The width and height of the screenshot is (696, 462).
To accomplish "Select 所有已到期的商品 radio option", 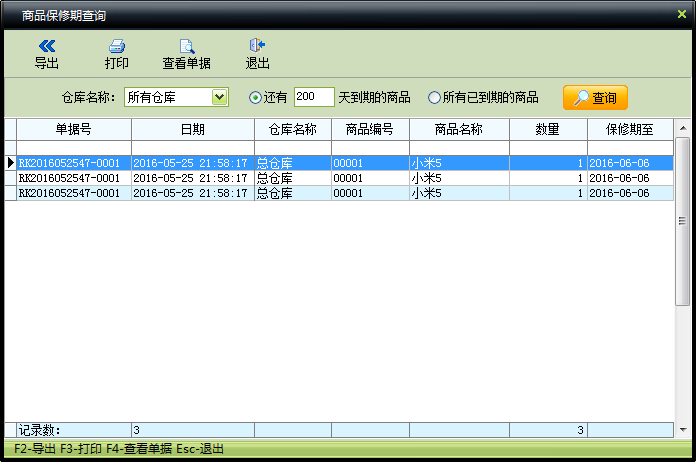I will [x=434, y=98].
